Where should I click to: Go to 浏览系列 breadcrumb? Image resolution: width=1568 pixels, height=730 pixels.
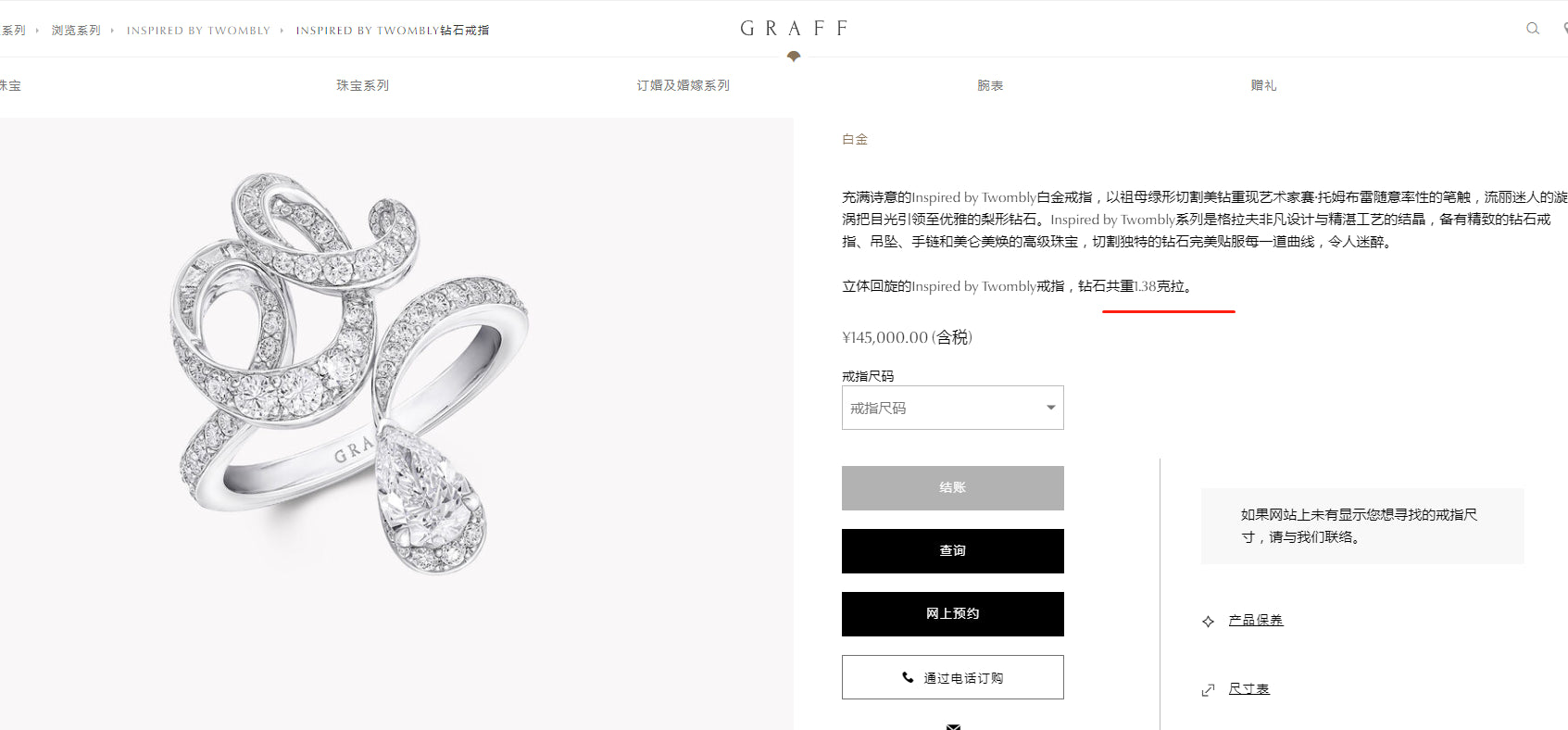click(x=76, y=31)
